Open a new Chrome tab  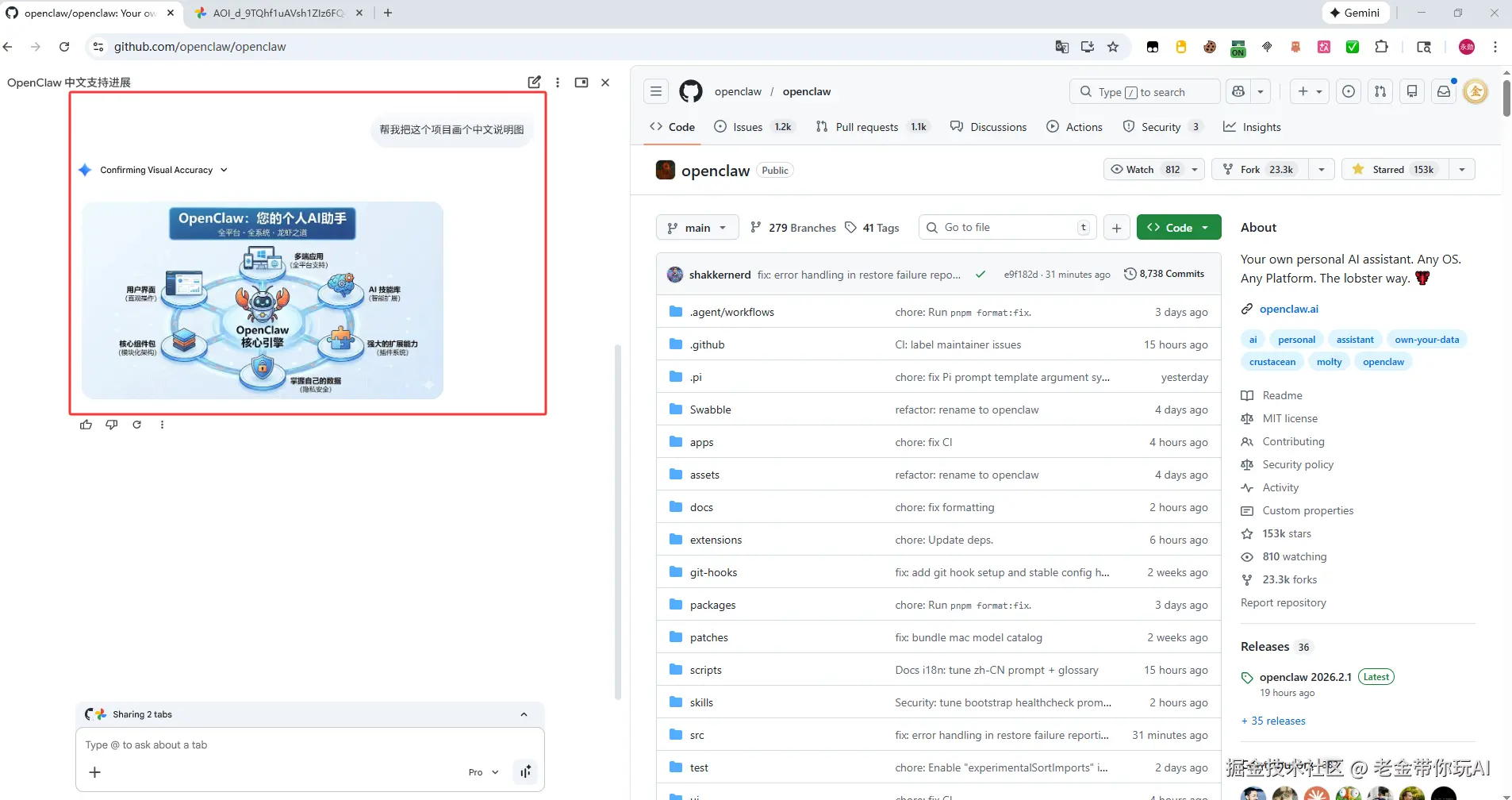[388, 13]
